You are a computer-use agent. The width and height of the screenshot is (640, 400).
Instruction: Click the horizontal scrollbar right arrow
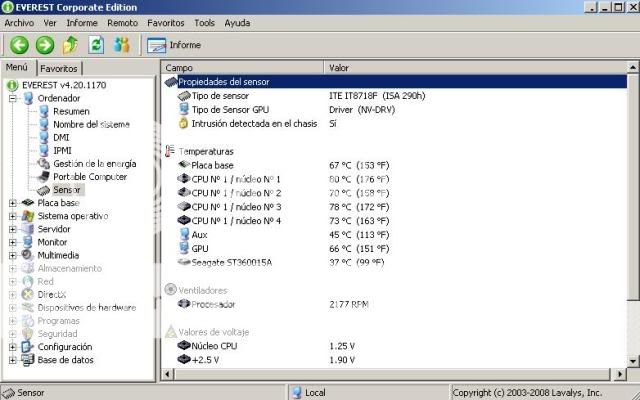(x=620, y=374)
